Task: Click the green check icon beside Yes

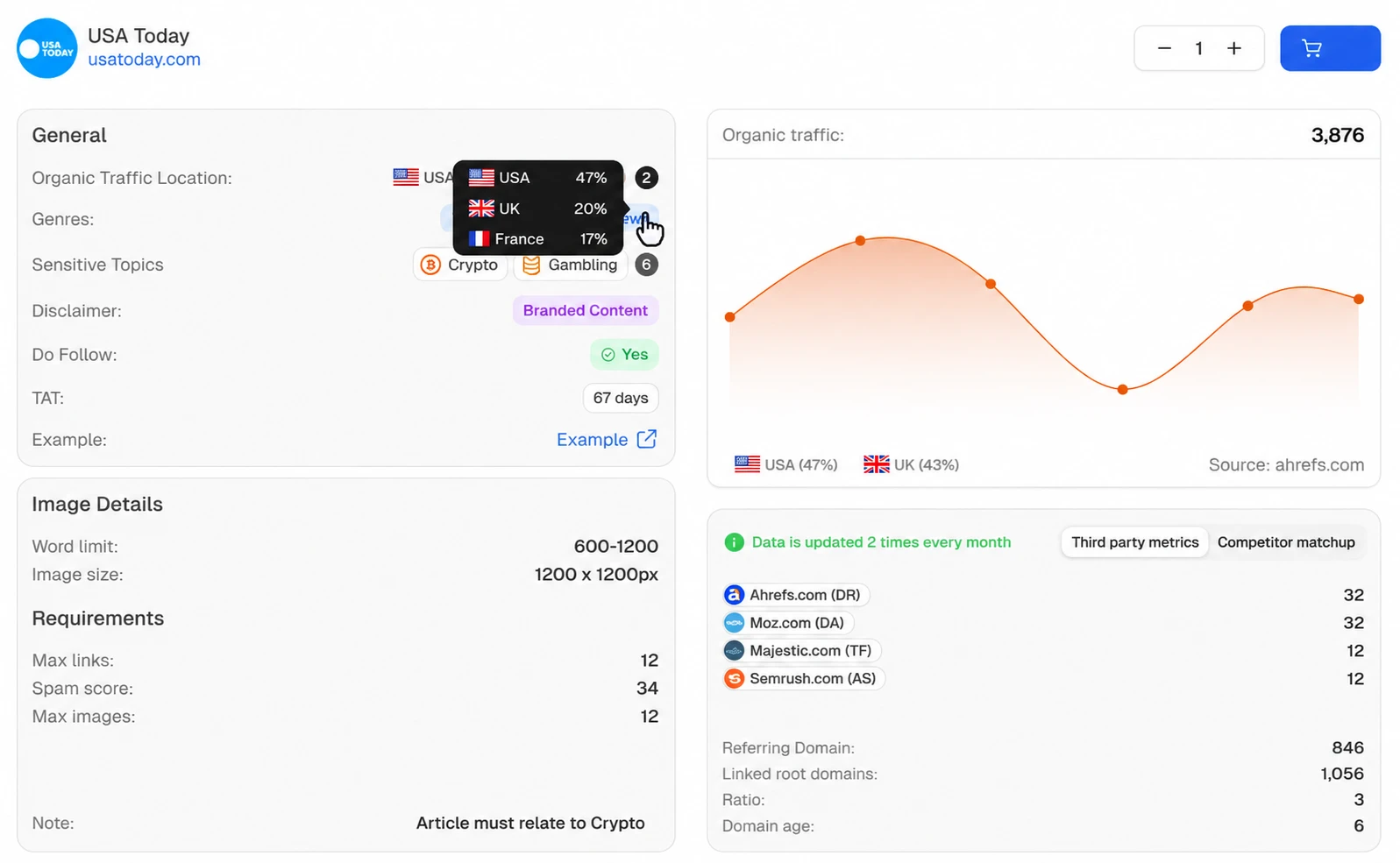Action: coord(608,355)
